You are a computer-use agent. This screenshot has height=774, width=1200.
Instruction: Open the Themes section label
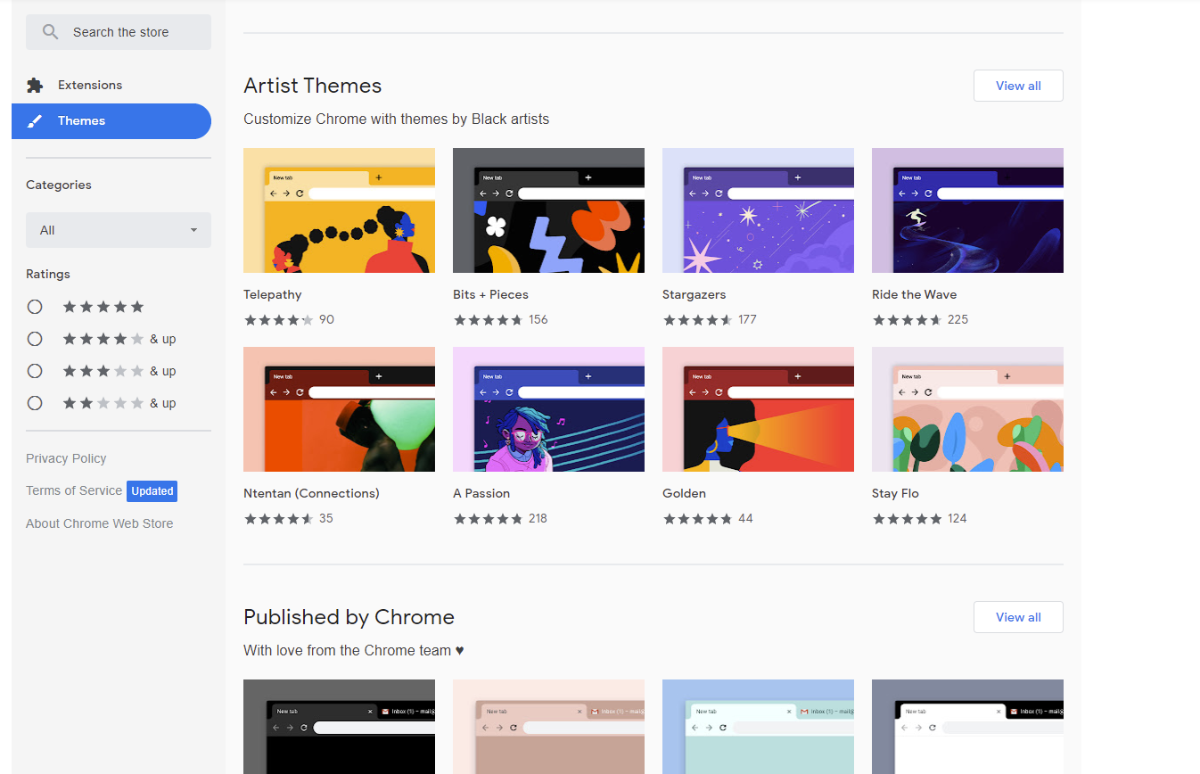pos(81,121)
